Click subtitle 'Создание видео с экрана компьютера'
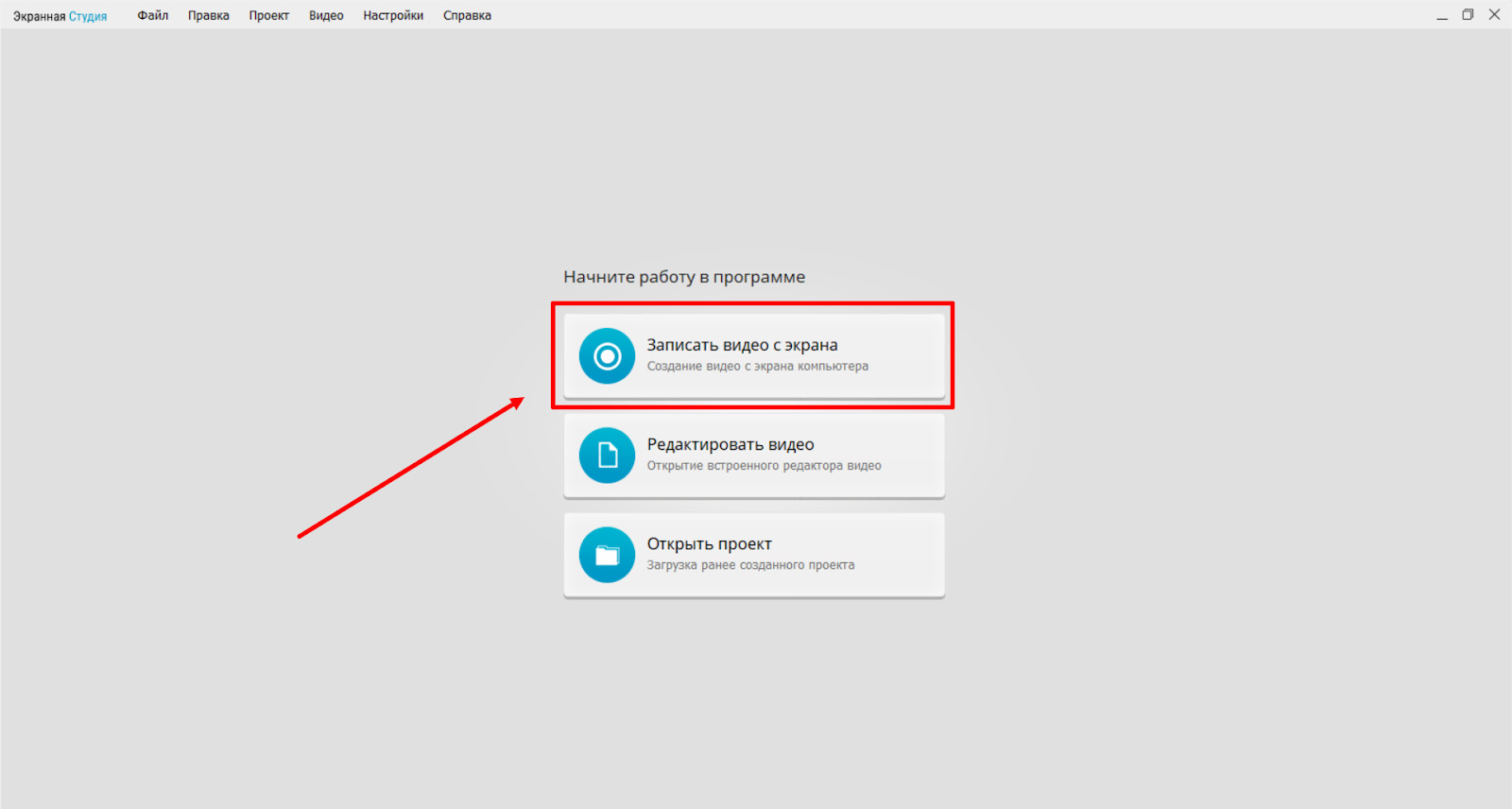This screenshot has width=1512, height=809. pyautogui.click(x=757, y=367)
